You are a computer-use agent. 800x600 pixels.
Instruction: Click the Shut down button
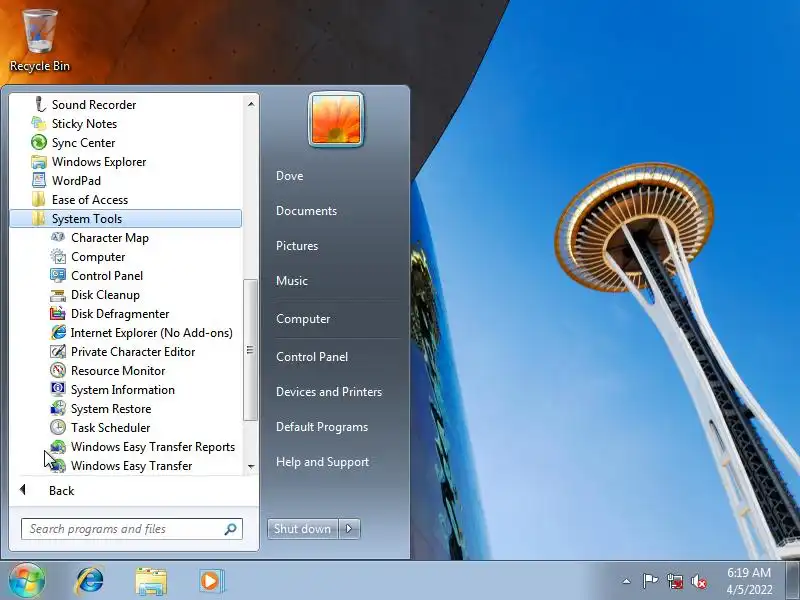click(303, 529)
